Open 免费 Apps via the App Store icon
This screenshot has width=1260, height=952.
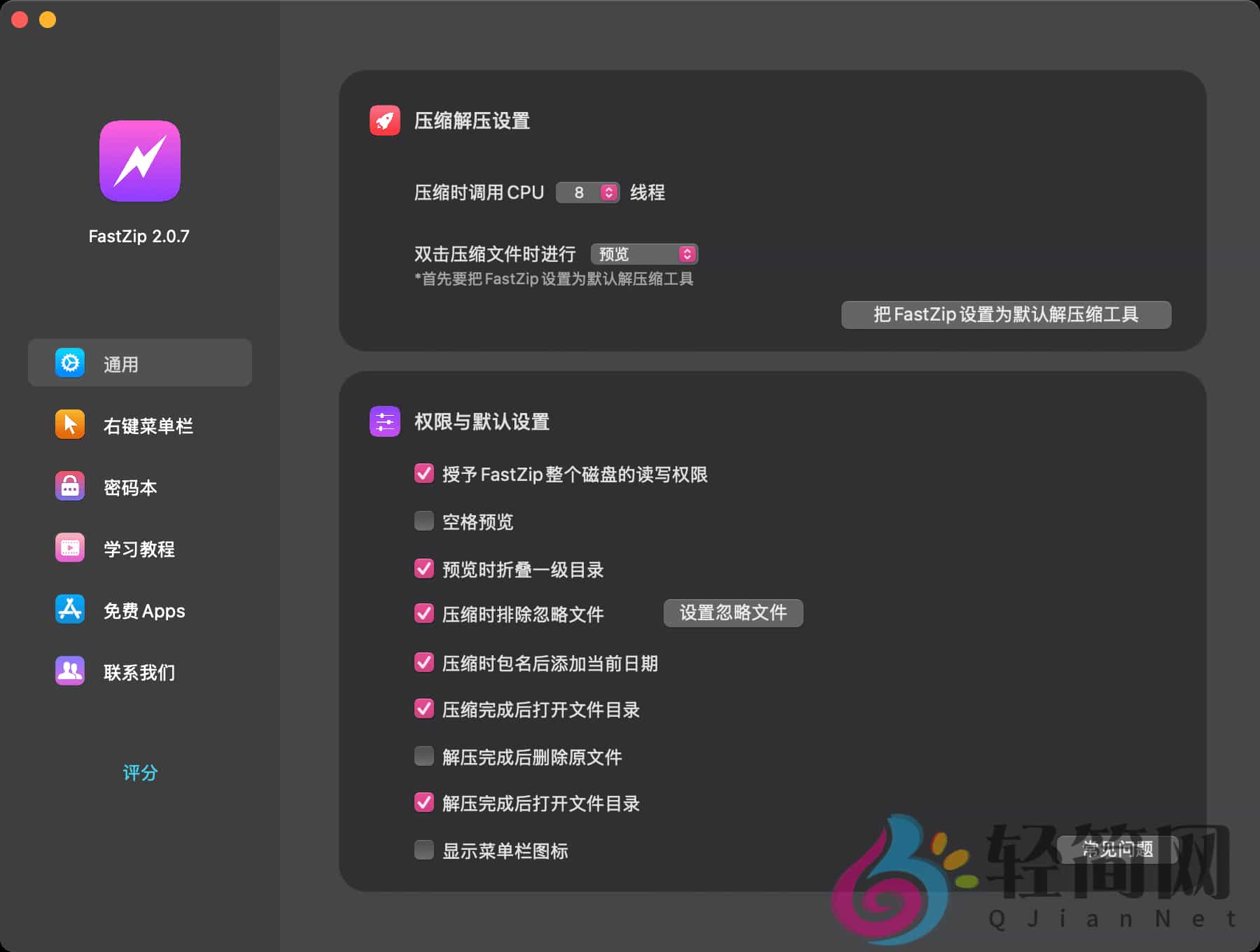pos(69,609)
